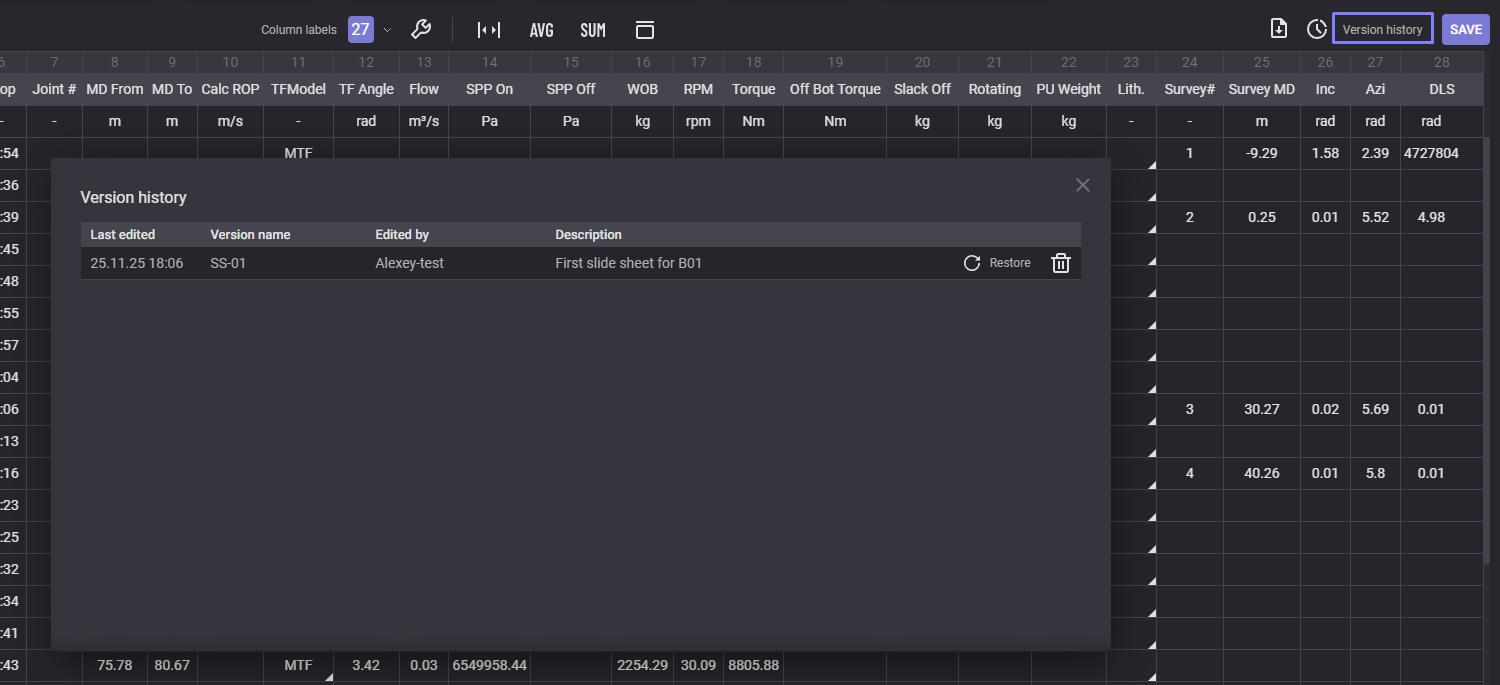Sort by Last edited column header
The width and height of the screenshot is (1500, 685).
coord(123,235)
